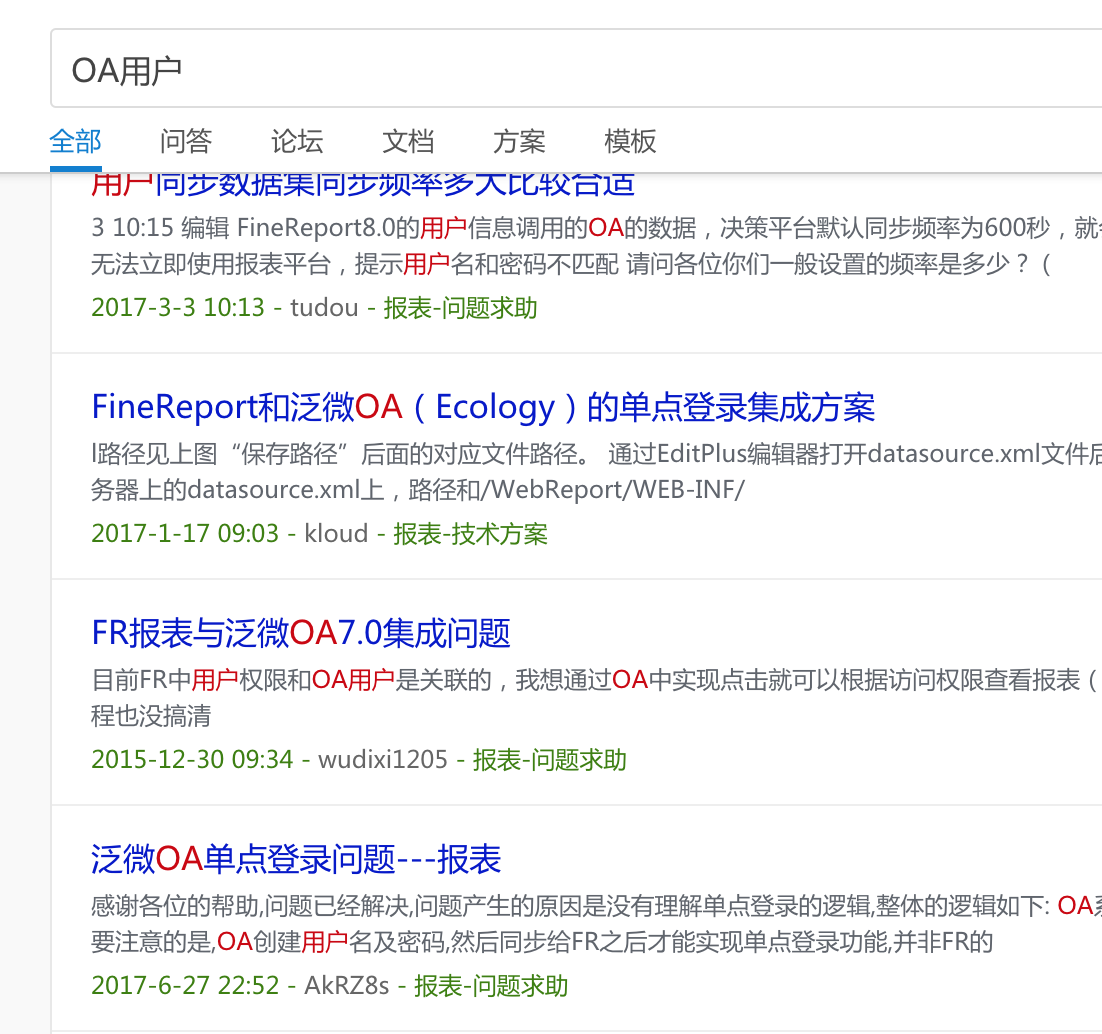Click author name tudou
Screen dimensions: 1102x1034
tap(324, 308)
